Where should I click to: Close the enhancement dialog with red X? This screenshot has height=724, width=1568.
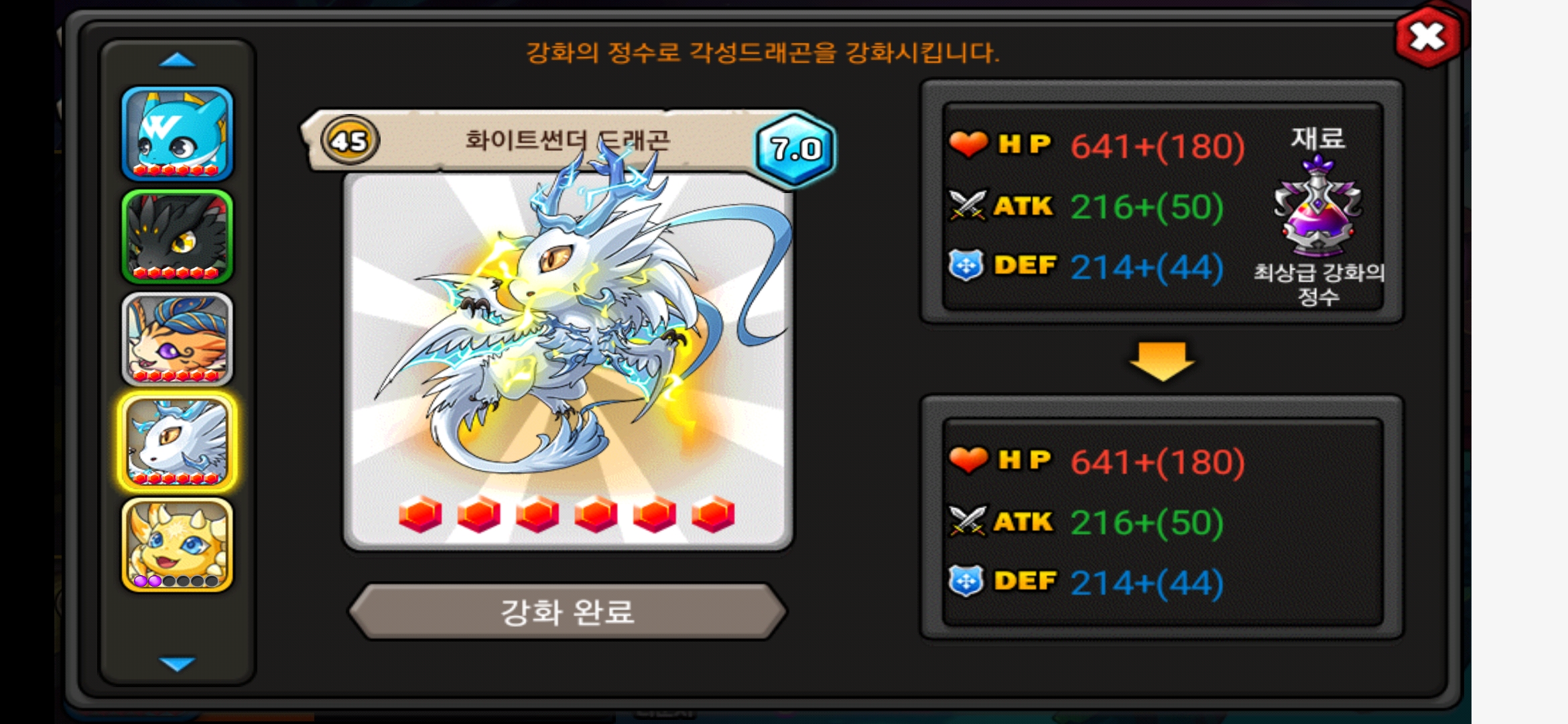(x=1428, y=37)
